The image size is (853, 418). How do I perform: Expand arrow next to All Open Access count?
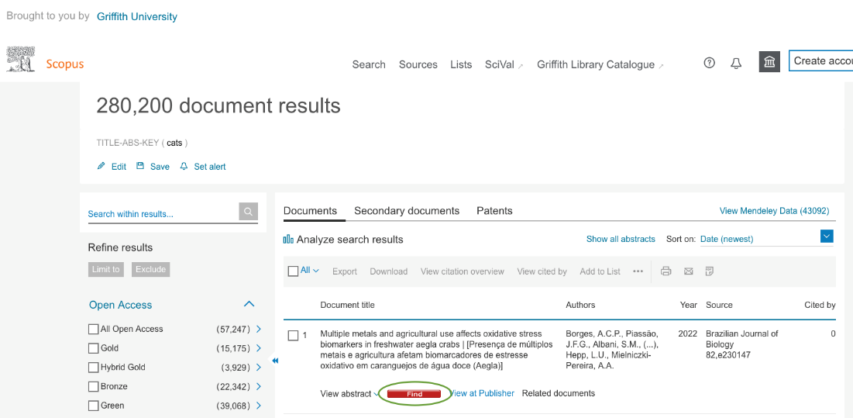tap(258, 329)
